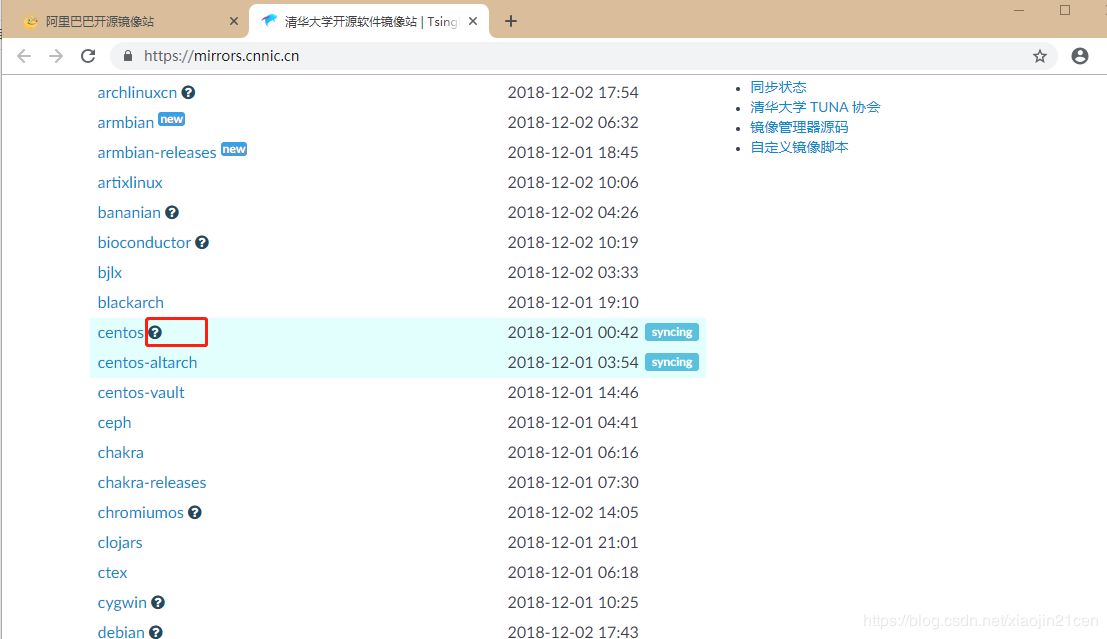Viewport: 1107px width, 639px height.
Task: Open the bananian mirror link
Action: [x=129, y=213]
